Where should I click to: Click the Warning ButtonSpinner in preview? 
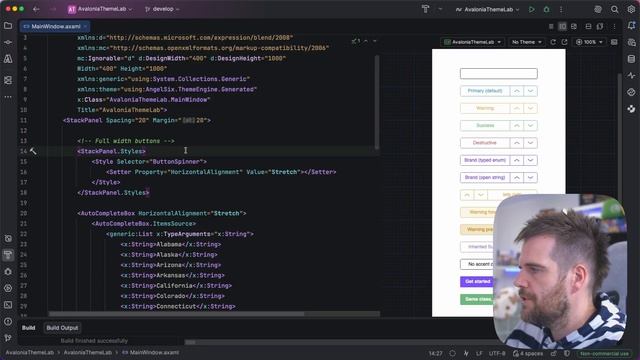498,108
